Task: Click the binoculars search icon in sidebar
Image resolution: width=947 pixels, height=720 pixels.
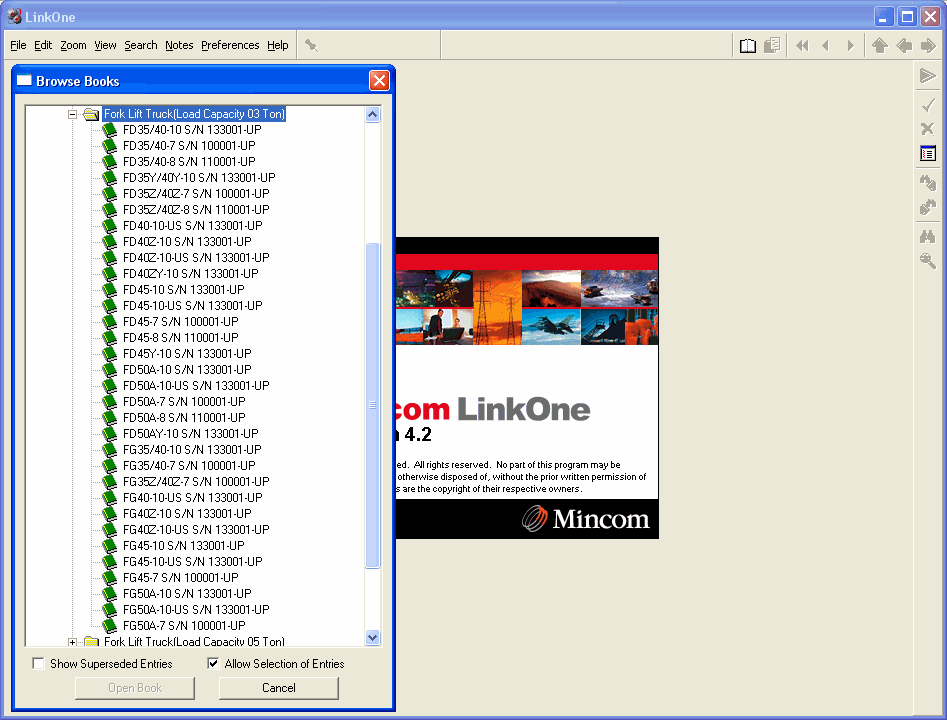Action: coord(928,236)
